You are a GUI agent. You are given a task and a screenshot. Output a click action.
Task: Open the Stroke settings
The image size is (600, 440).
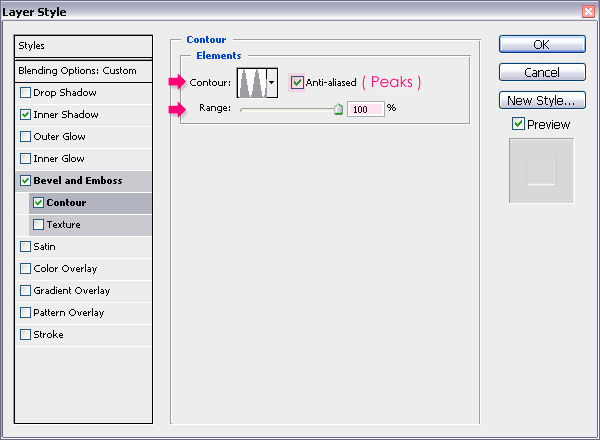click(x=48, y=334)
